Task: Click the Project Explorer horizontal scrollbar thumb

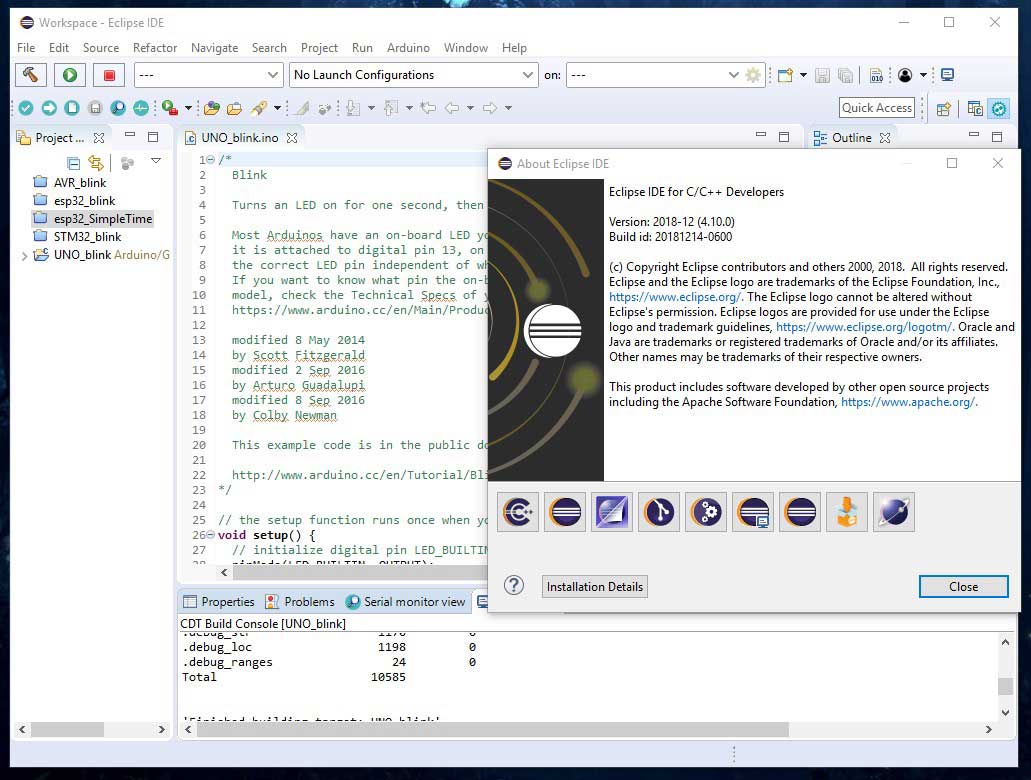Action: [x=68, y=729]
